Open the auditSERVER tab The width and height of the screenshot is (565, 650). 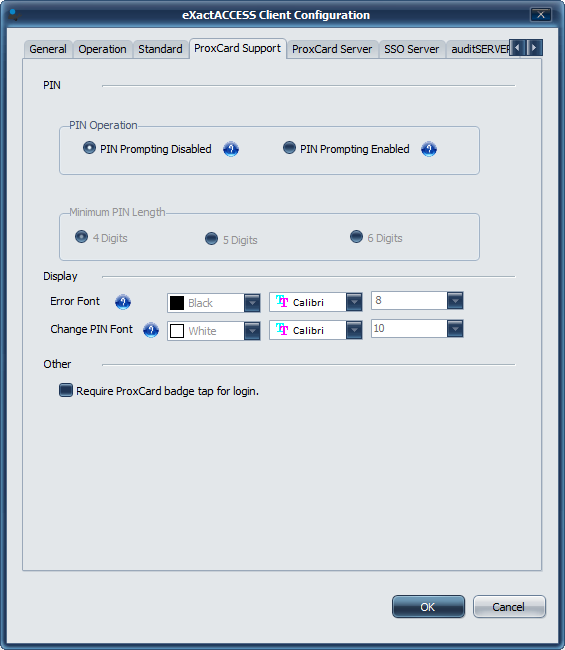(480, 49)
